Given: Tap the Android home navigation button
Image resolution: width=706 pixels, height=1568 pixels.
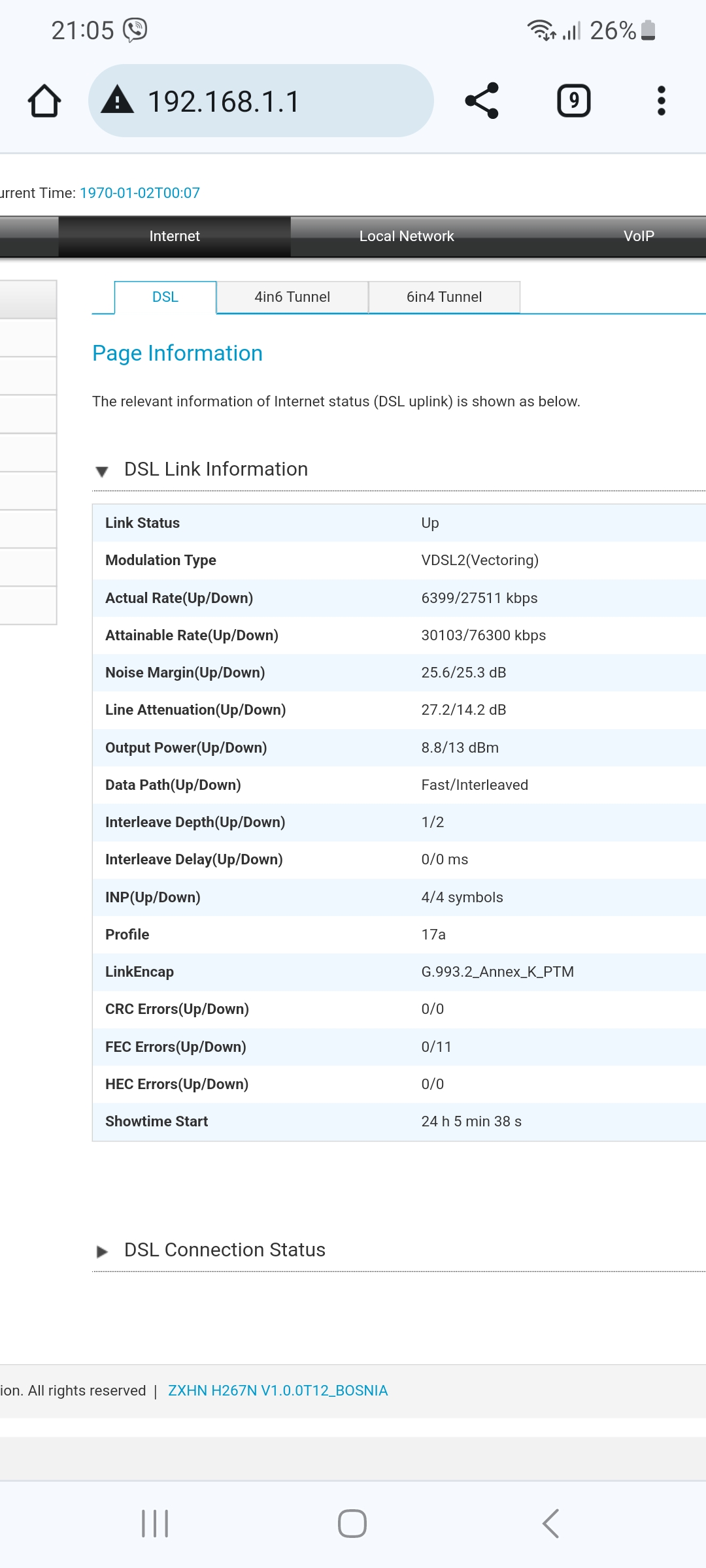Looking at the screenshot, I should click(x=352, y=1524).
